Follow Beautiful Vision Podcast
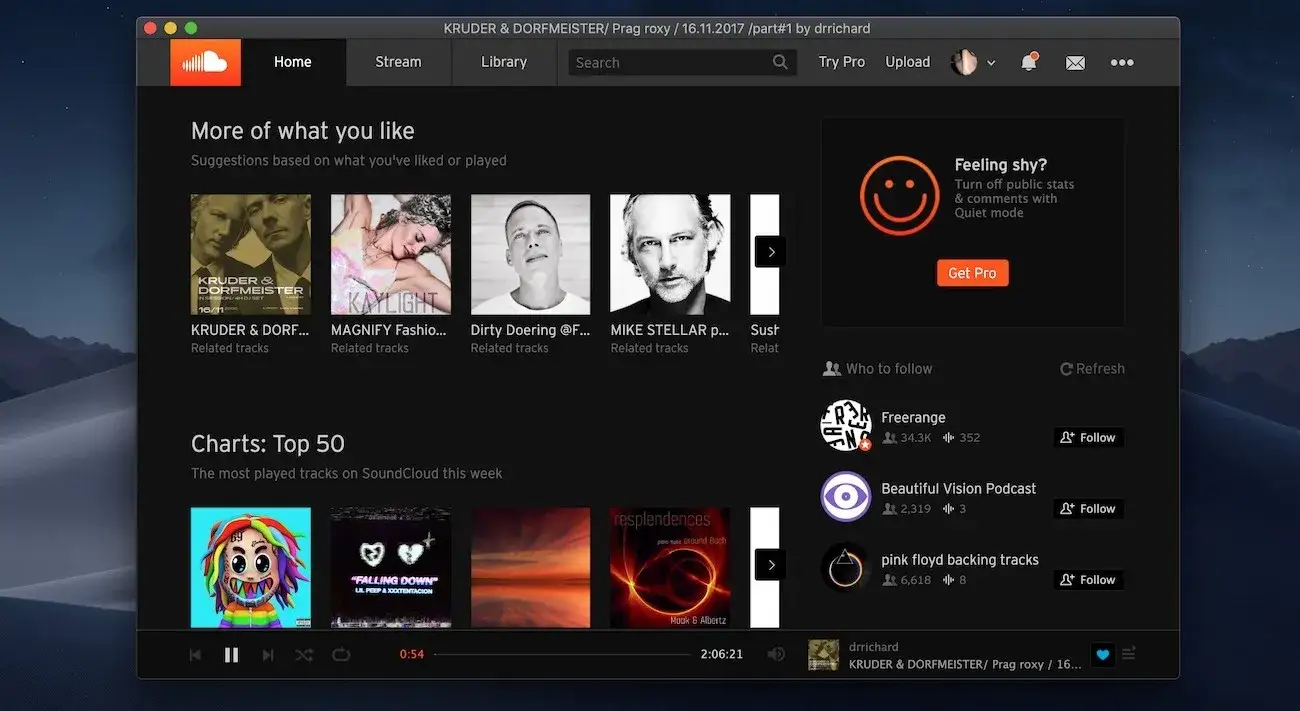 click(1088, 509)
